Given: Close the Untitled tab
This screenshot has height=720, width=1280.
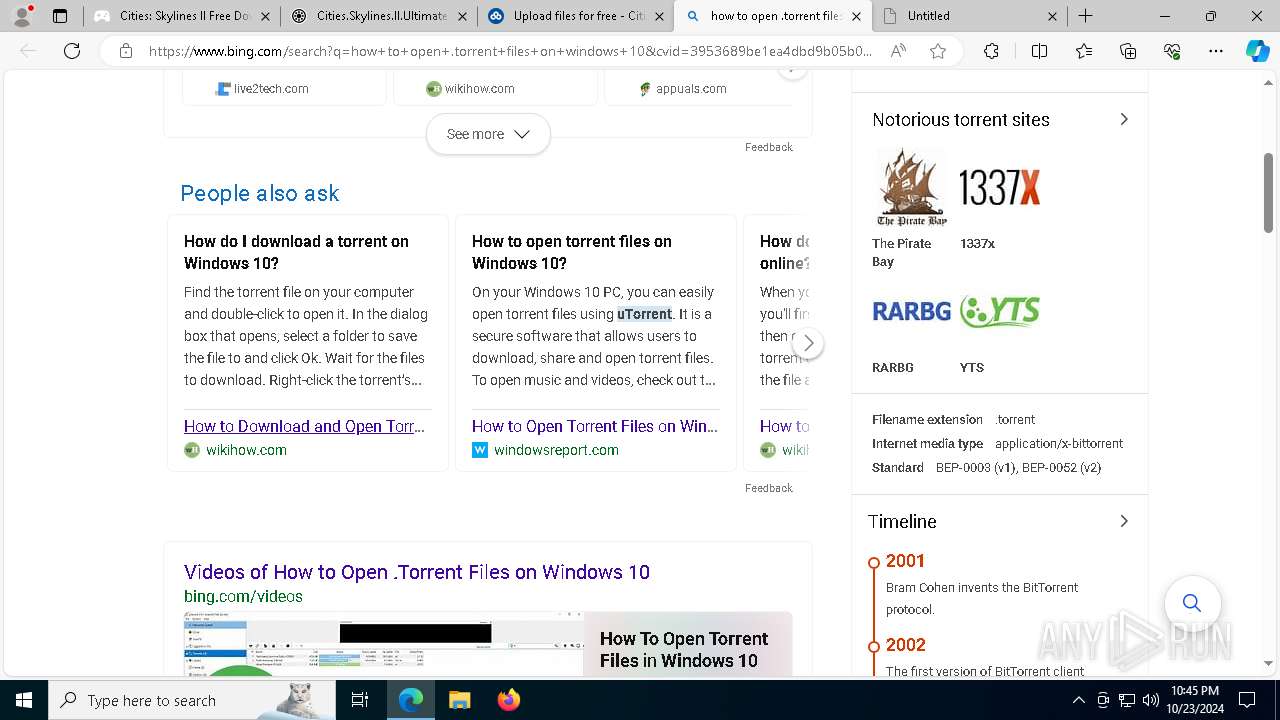Looking at the screenshot, I should point(1052,16).
